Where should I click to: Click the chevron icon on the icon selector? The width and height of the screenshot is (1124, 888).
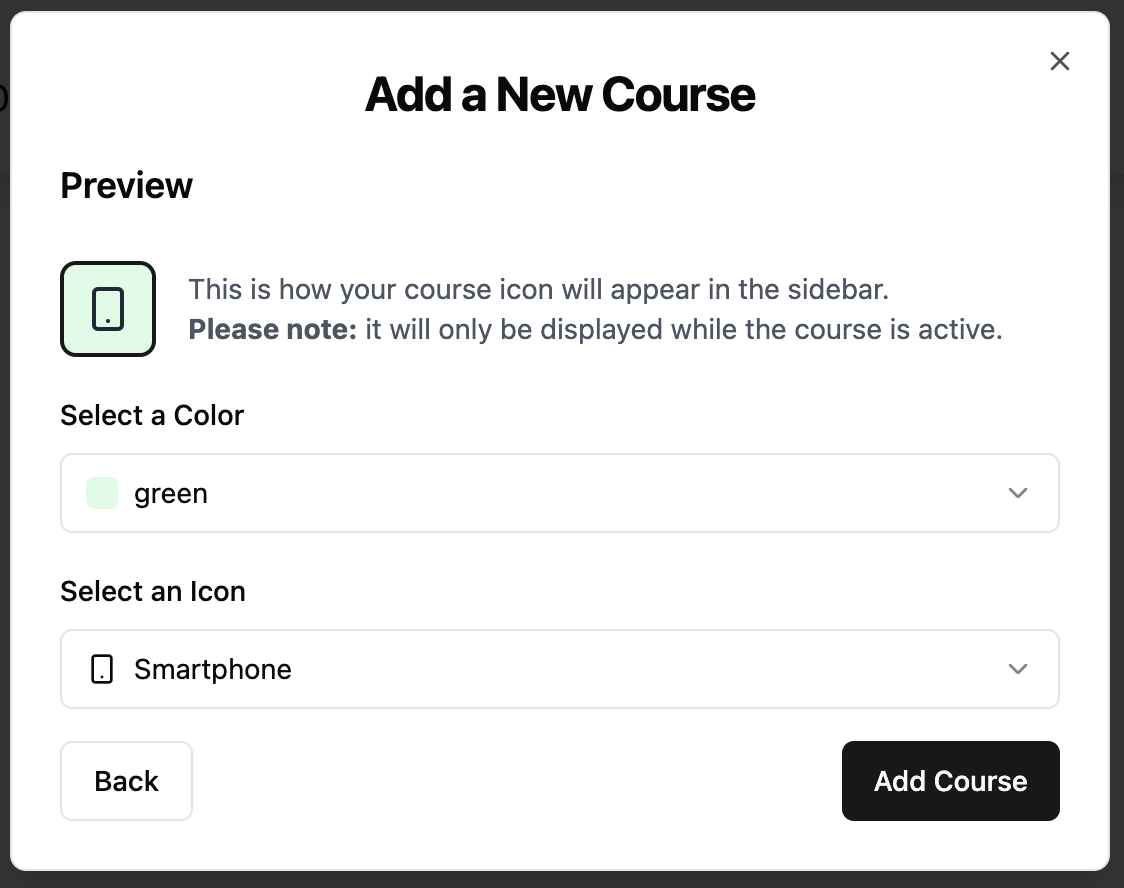coord(1018,669)
